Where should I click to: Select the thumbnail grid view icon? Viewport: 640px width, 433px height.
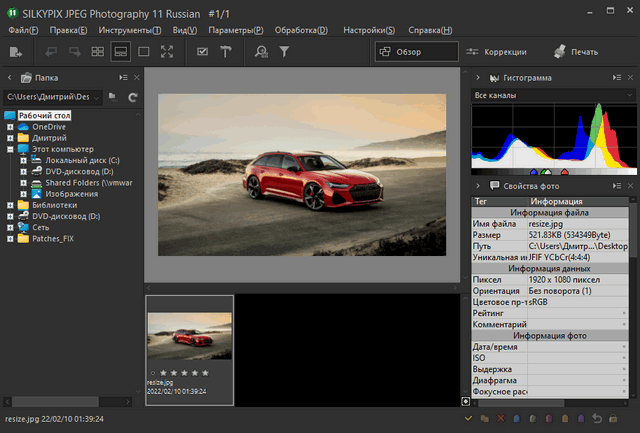tap(97, 51)
